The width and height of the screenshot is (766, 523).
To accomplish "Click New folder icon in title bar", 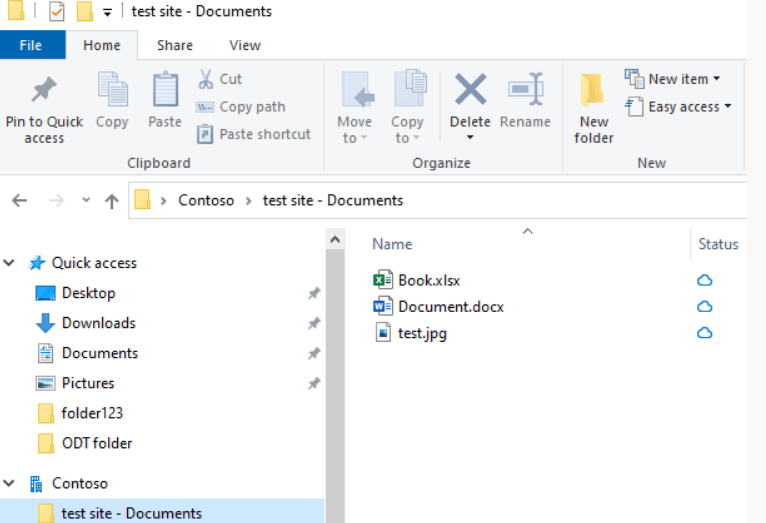I will [85, 11].
